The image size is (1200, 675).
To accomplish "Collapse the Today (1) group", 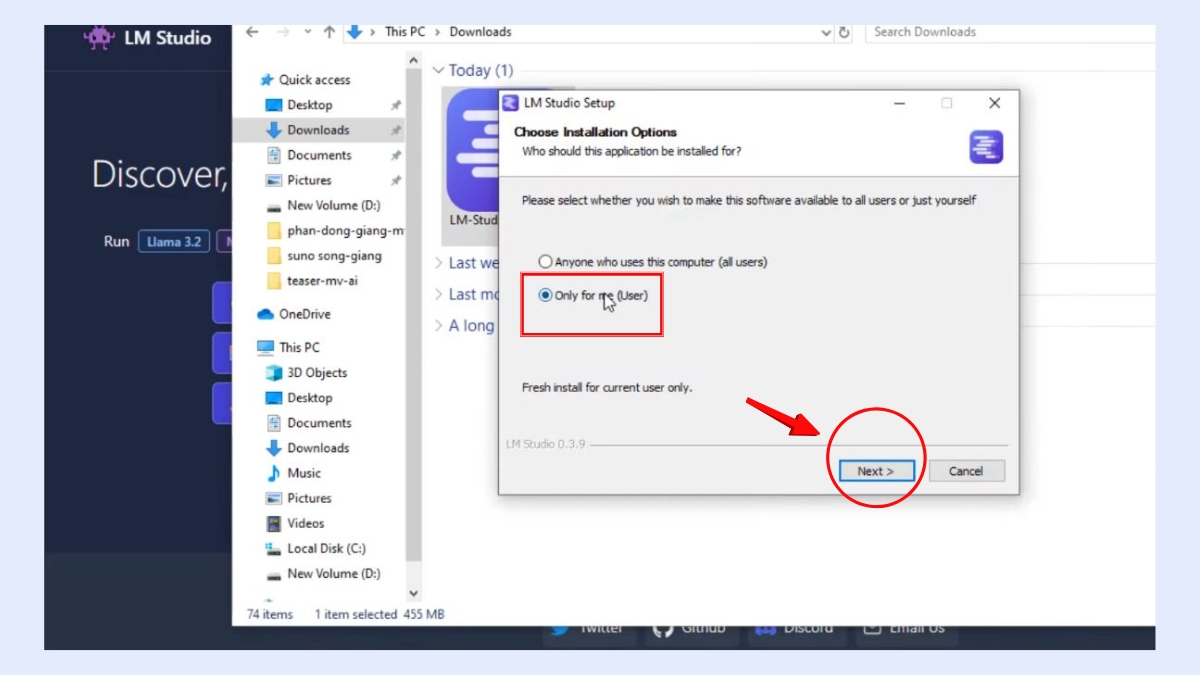I will (438, 71).
